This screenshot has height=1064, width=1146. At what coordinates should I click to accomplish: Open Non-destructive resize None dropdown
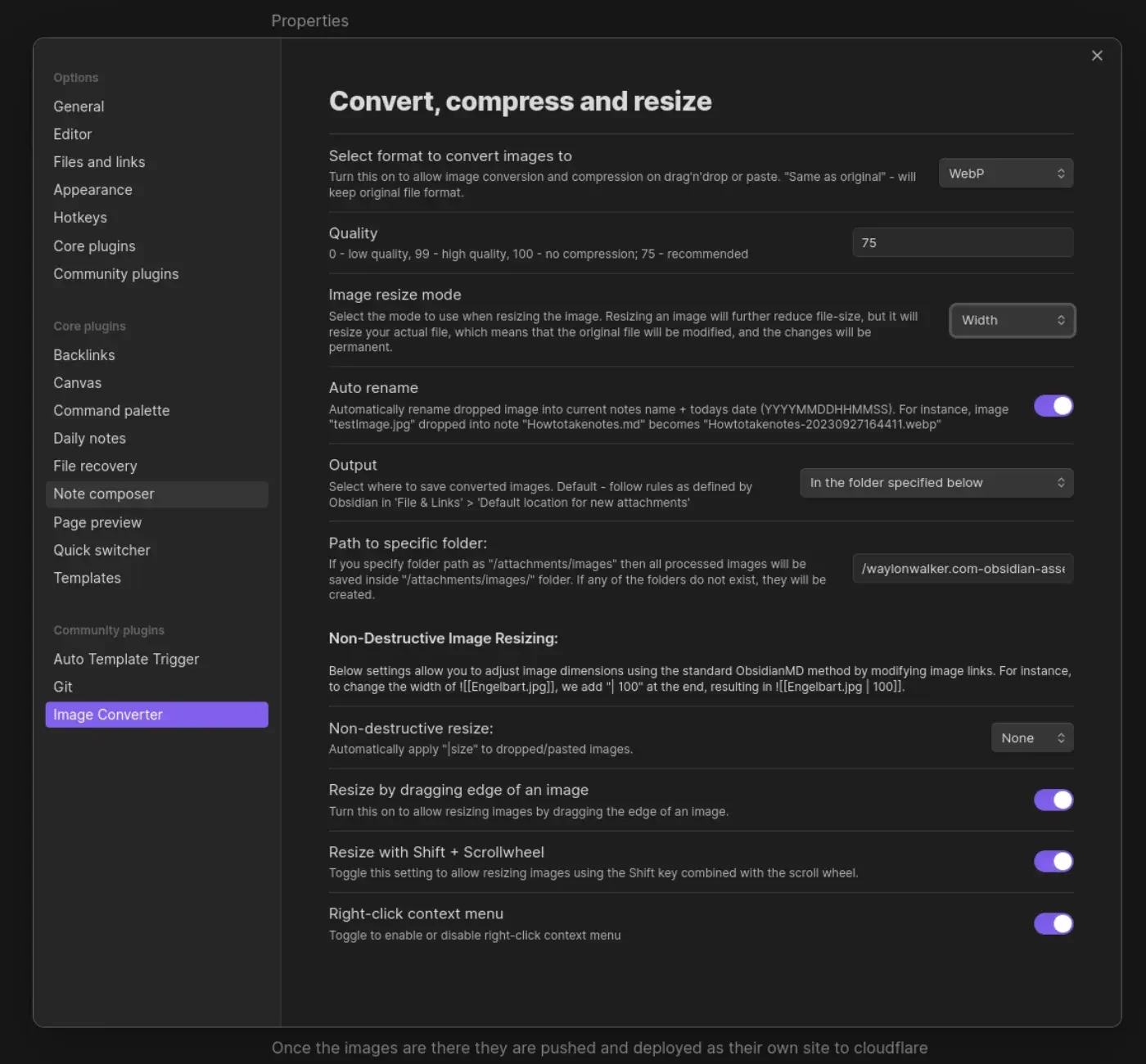(x=1031, y=738)
